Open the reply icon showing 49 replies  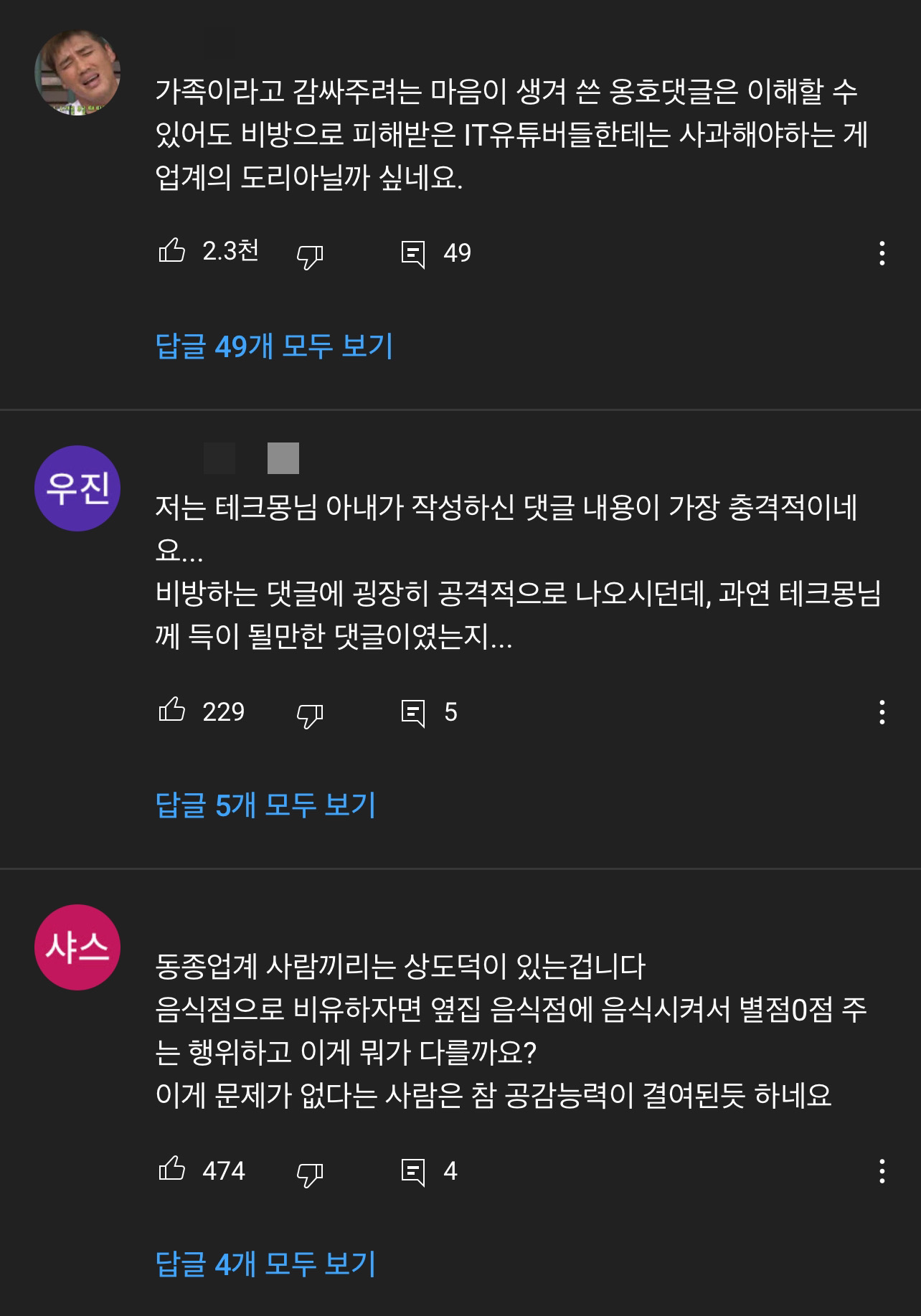(x=412, y=253)
